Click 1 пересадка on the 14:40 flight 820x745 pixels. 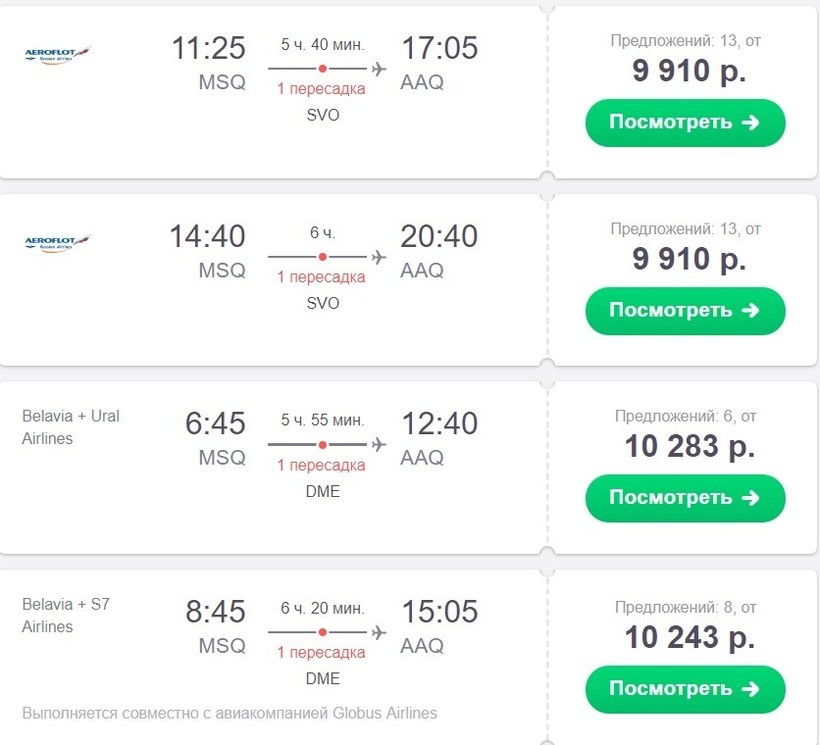321,277
